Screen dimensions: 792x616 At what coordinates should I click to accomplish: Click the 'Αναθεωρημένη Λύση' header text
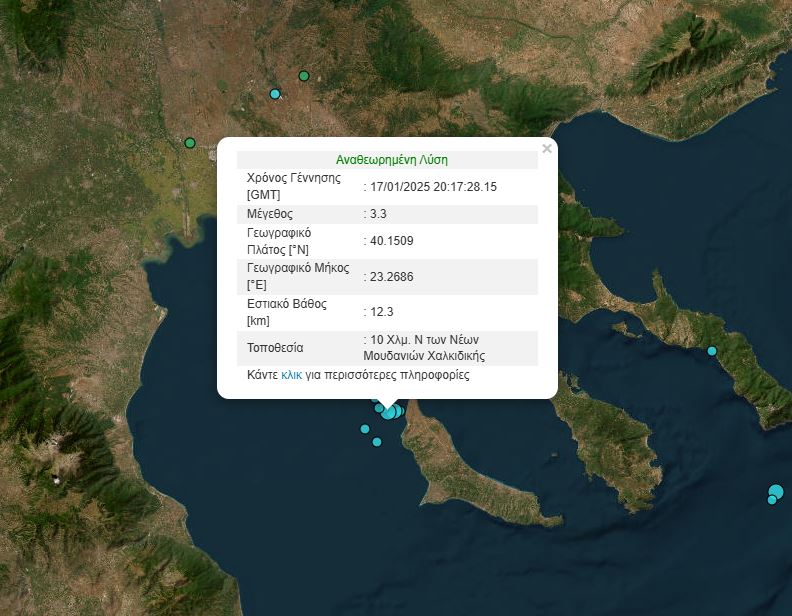click(x=392, y=159)
